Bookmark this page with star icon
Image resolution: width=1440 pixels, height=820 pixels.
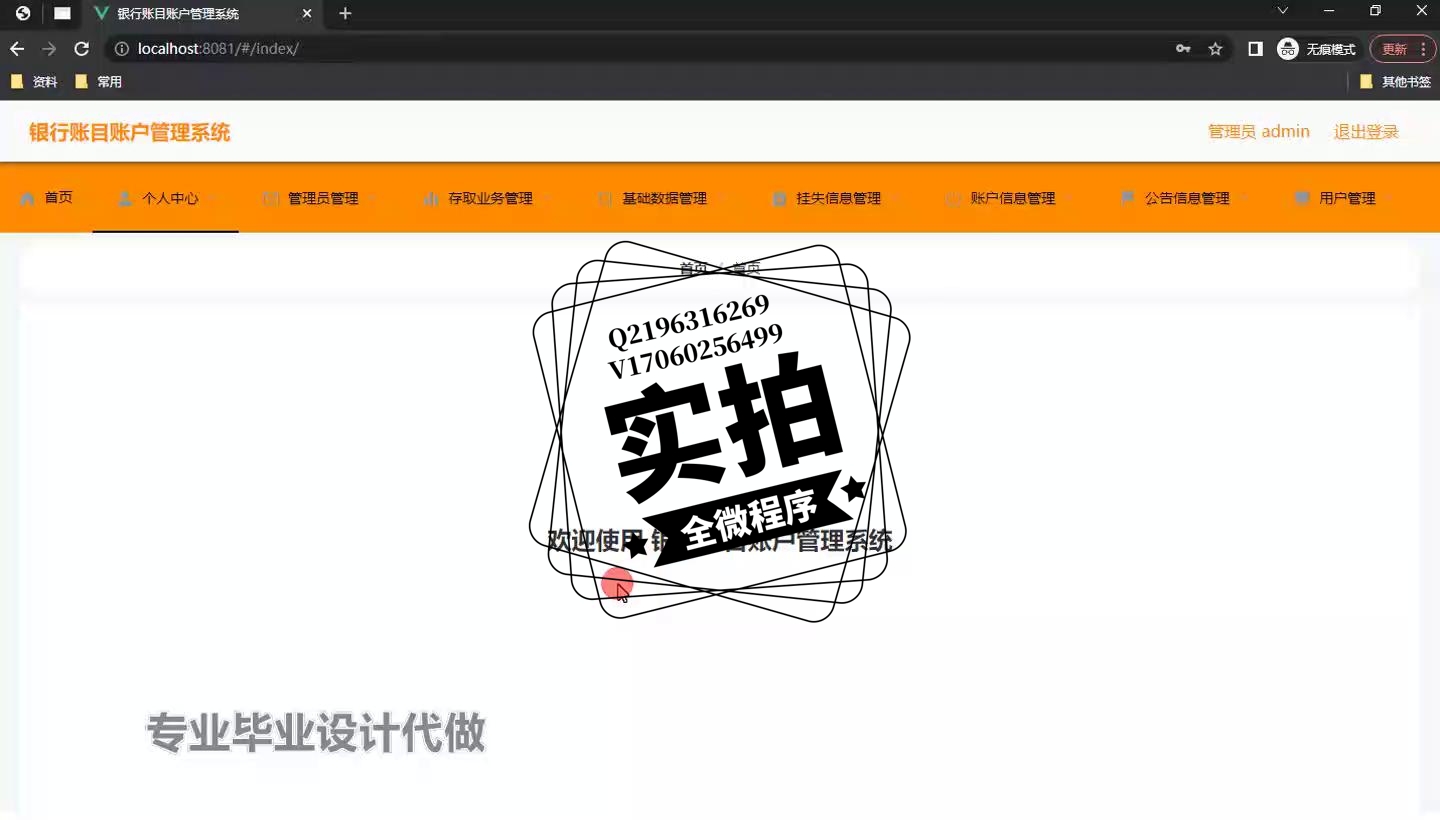pos(1215,49)
